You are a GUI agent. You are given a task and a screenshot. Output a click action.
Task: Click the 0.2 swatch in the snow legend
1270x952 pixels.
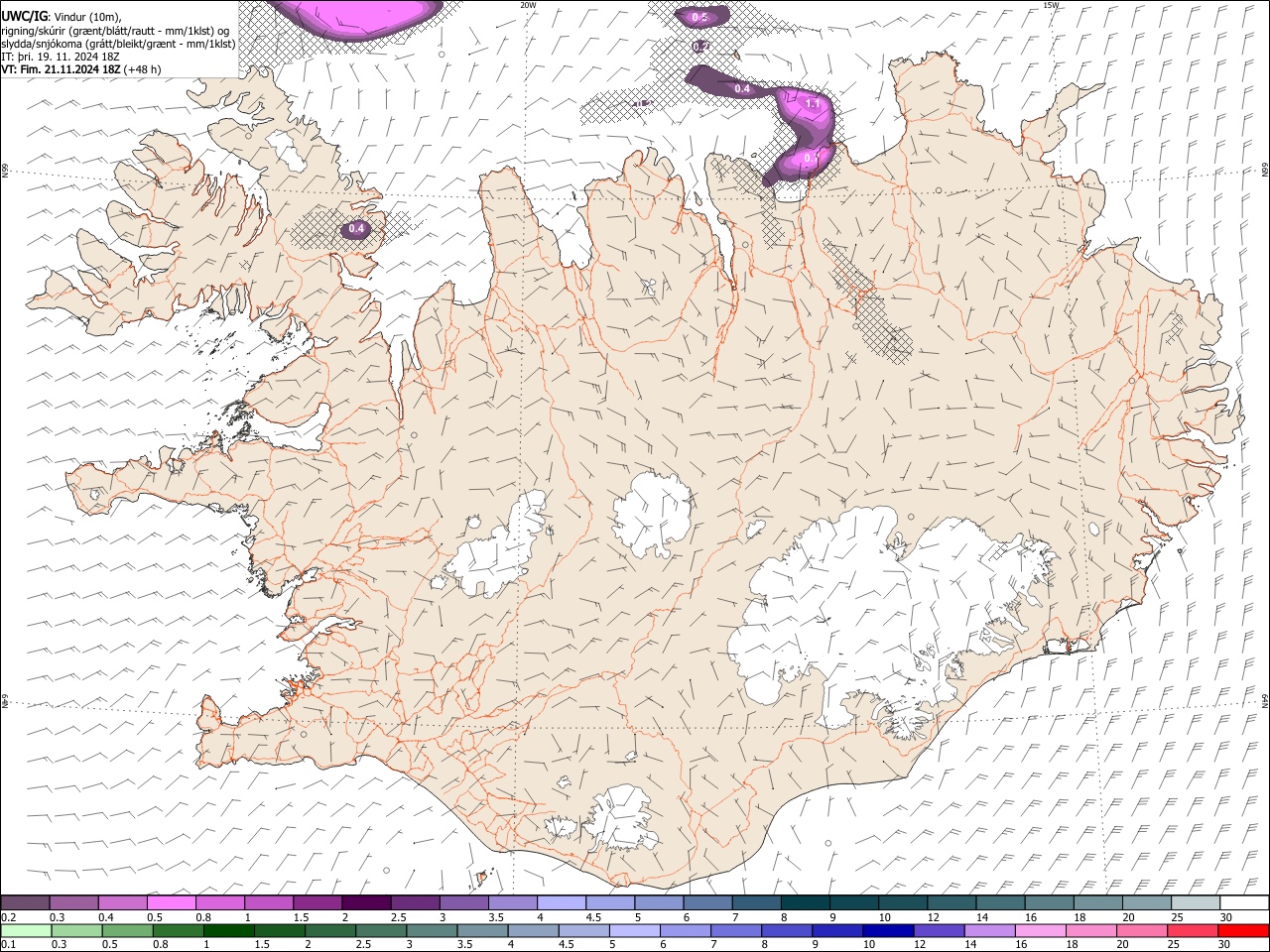tap(26, 902)
